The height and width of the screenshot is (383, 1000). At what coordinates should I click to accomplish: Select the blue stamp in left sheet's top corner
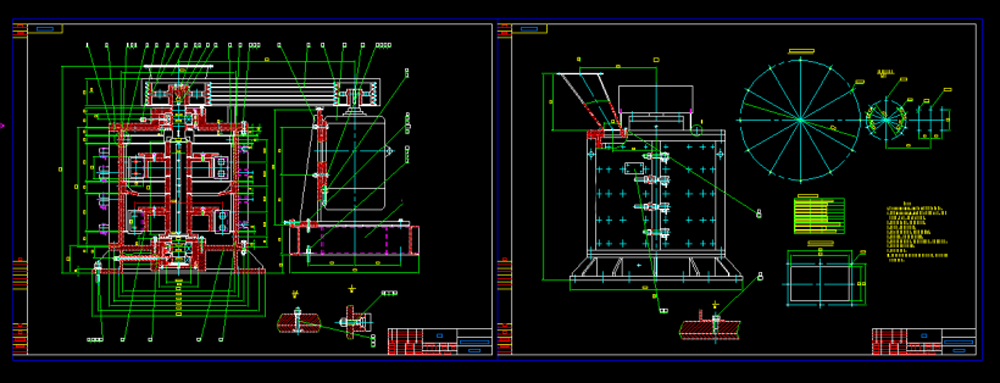pyautogui.click(x=45, y=29)
